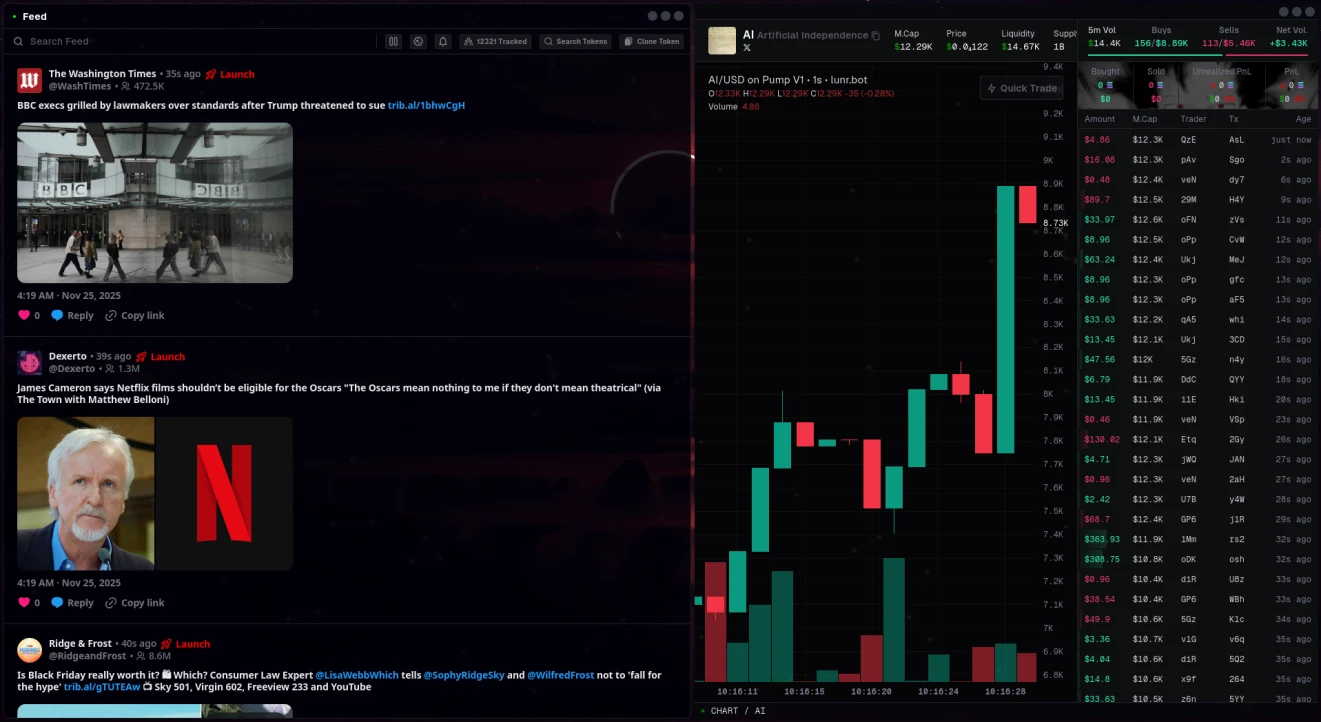The height and width of the screenshot is (722, 1321).
Task: Click the red Launch link on Washington Times post
Action: click(230, 74)
